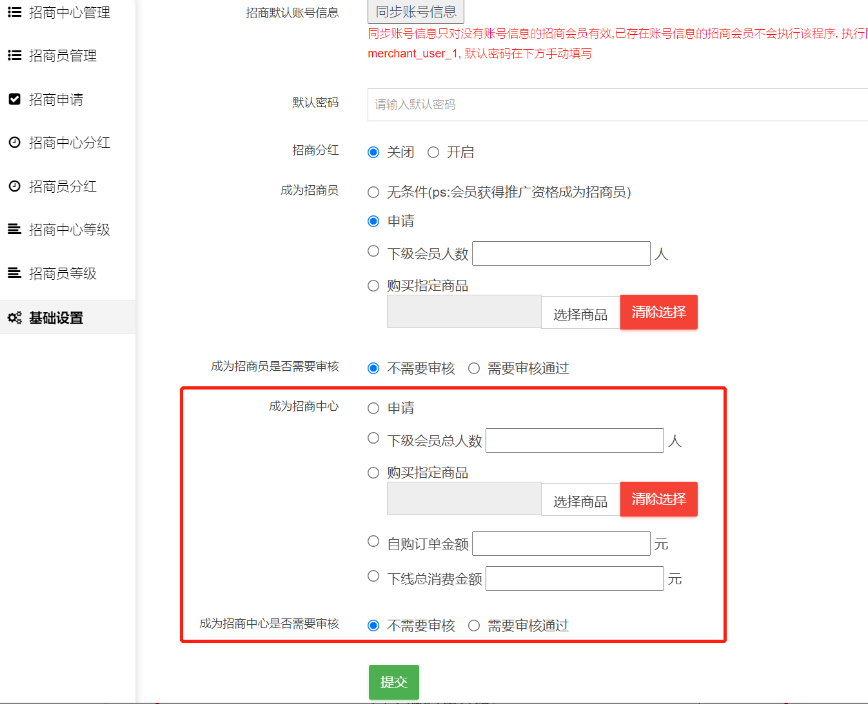Click the checkbox icon beside 招商申请

[14, 99]
